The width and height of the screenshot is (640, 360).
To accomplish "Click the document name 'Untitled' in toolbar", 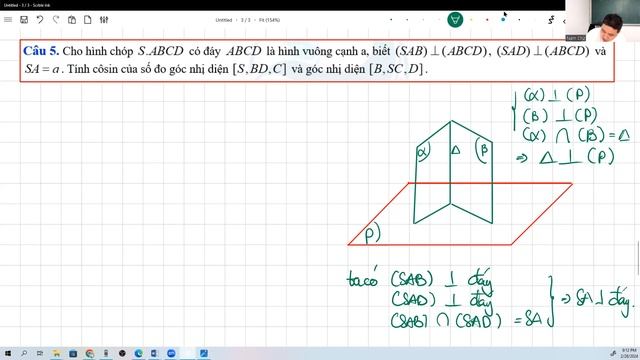I will click(224, 20).
